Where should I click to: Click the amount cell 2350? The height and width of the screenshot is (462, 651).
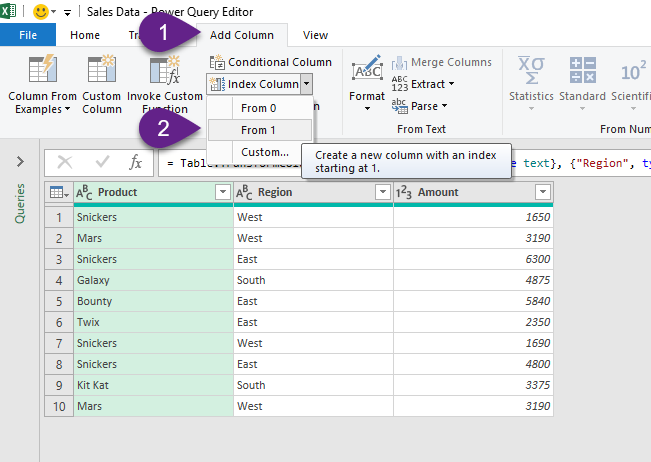coord(474,322)
